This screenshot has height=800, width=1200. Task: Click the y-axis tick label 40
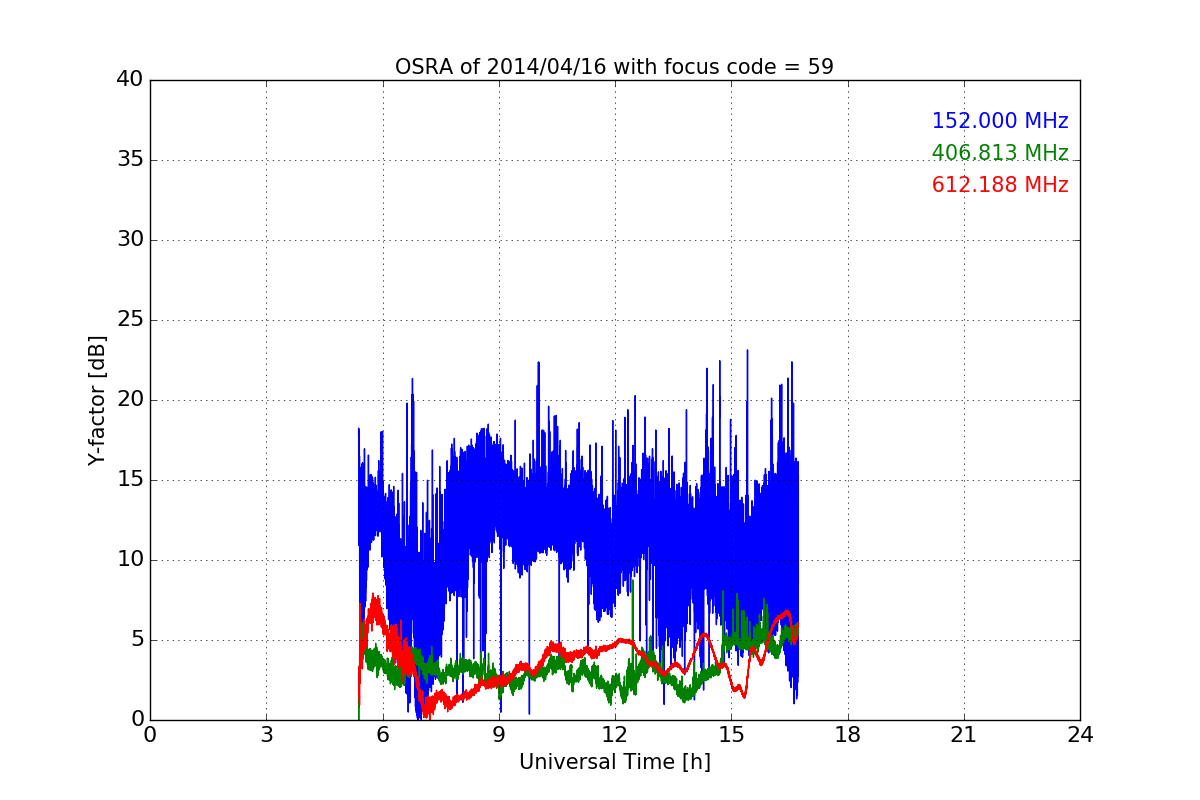pos(130,80)
